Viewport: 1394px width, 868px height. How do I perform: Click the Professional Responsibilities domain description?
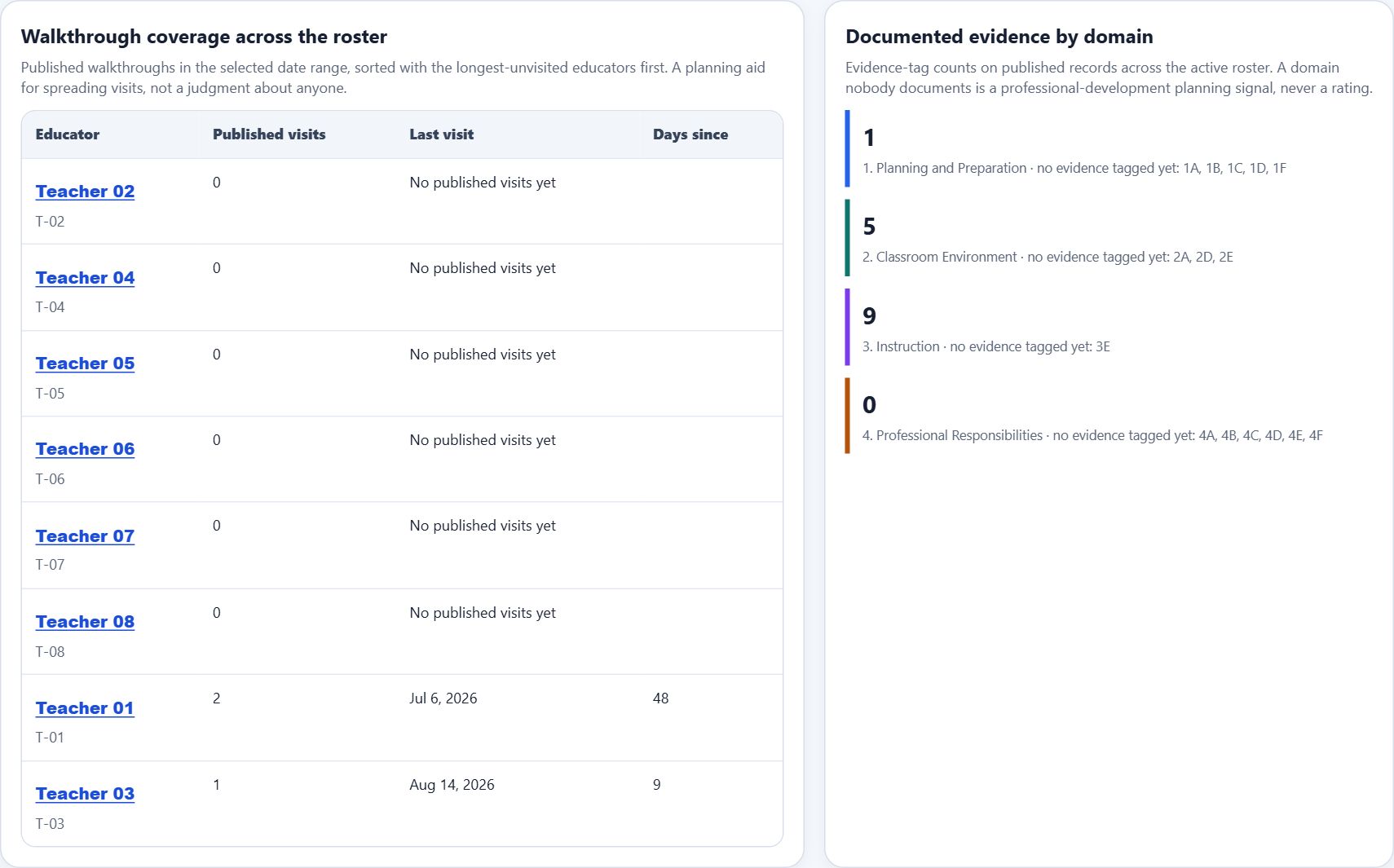pyautogui.click(x=1092, y=436)
